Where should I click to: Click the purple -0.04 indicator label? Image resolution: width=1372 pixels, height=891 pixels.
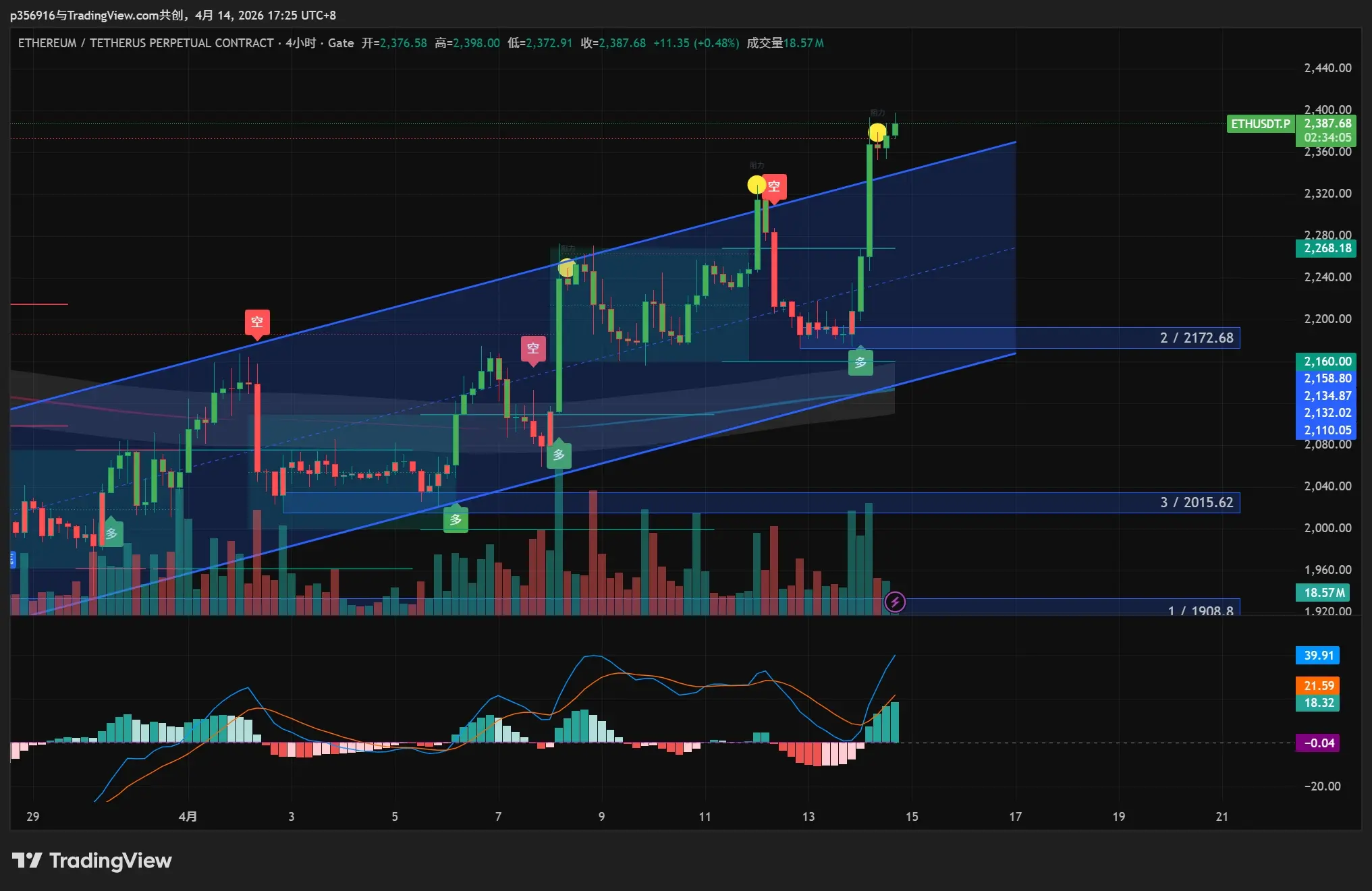[x=1319, y=743]
